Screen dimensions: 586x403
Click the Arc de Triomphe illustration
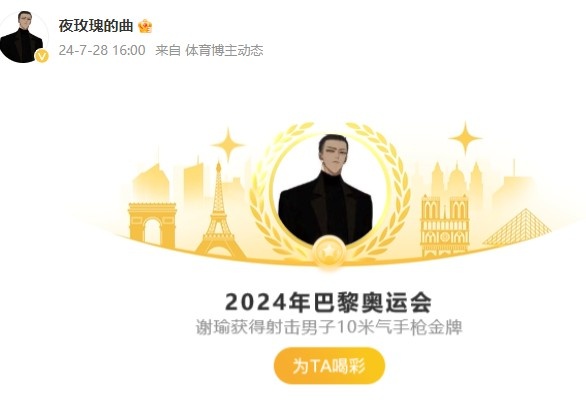(x=152, y=225)
